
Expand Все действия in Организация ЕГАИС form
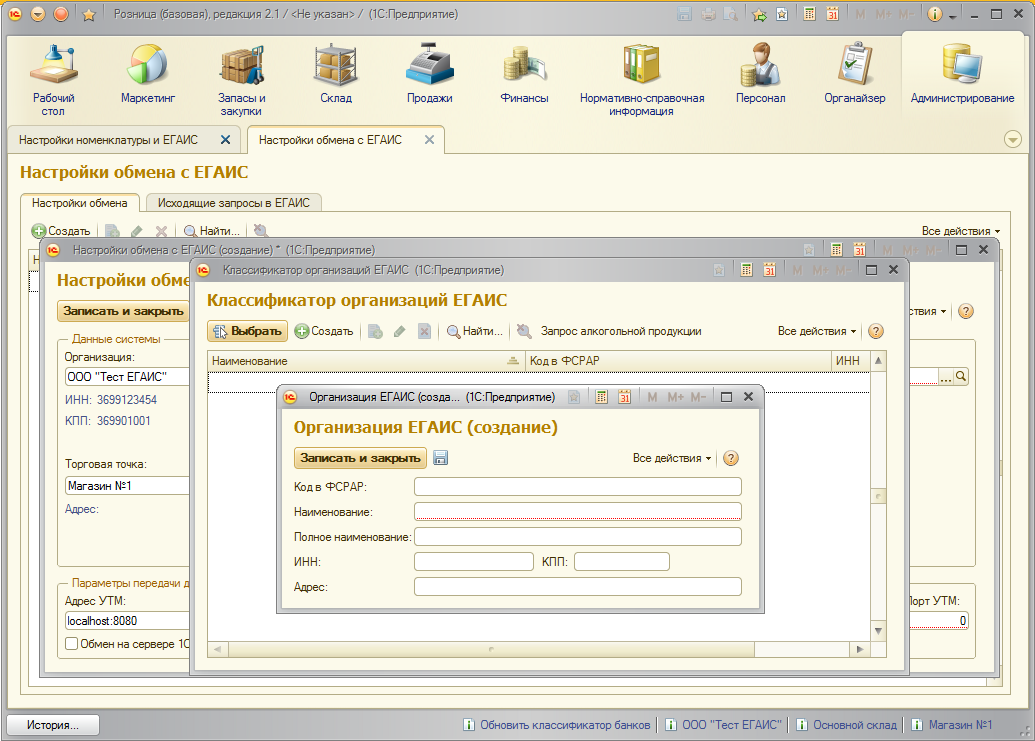pyautogui.click(x=672, y=458)
